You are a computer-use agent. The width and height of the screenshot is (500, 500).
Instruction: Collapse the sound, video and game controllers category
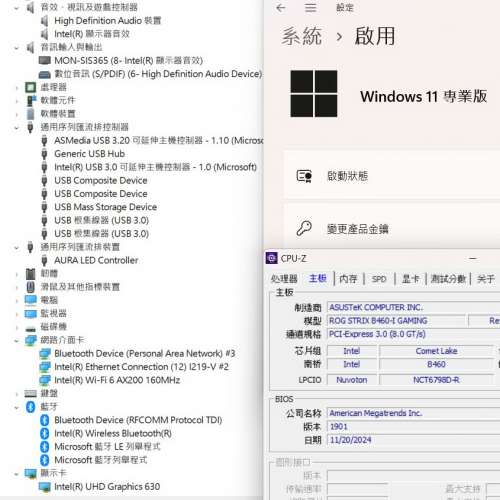16,8
